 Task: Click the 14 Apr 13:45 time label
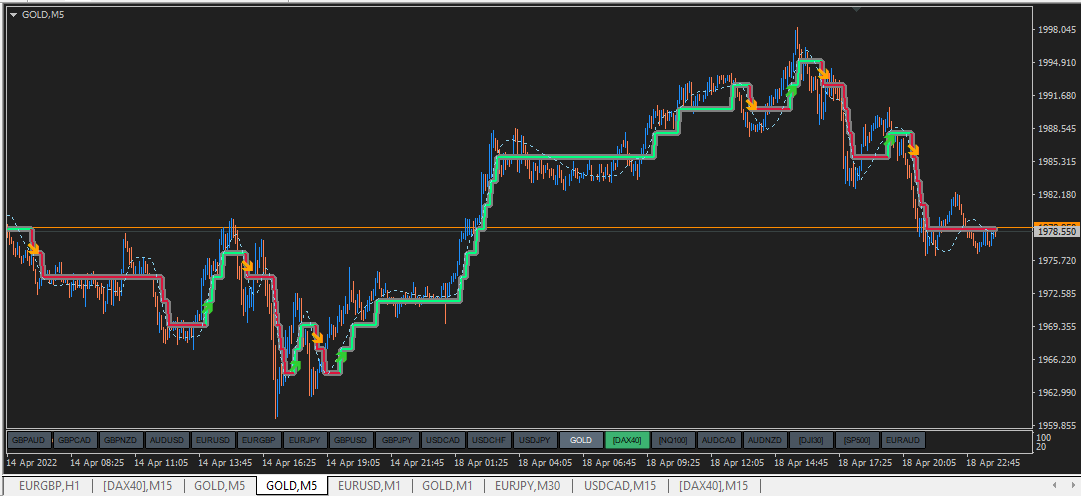click(225, 463)
